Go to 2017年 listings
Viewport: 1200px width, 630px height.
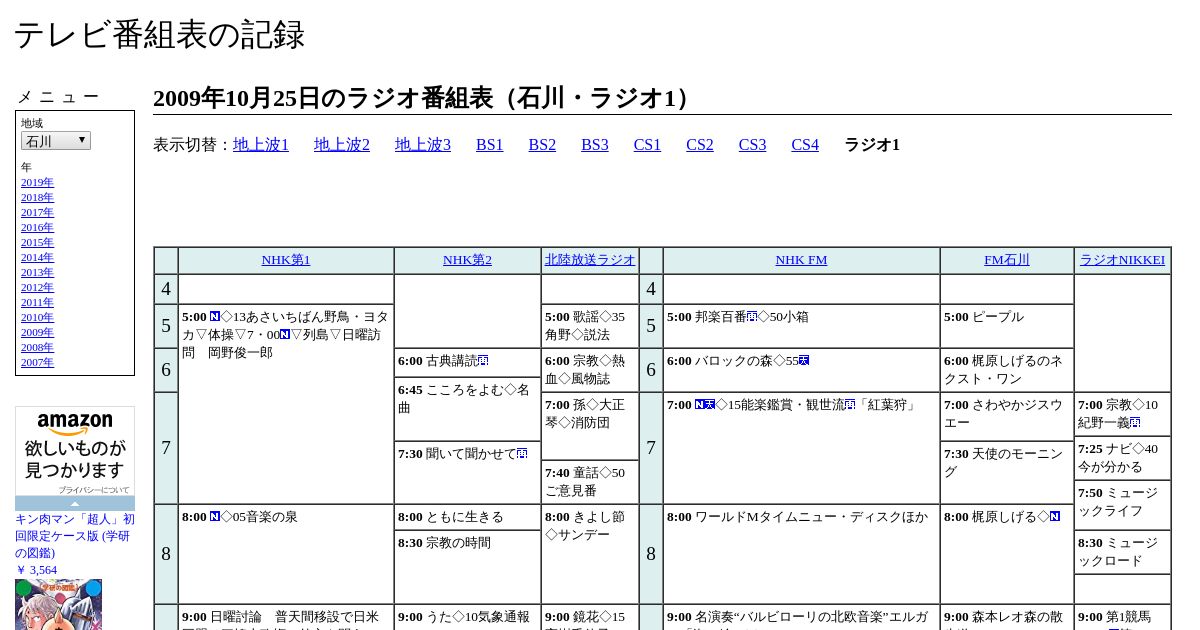[37, 212]
